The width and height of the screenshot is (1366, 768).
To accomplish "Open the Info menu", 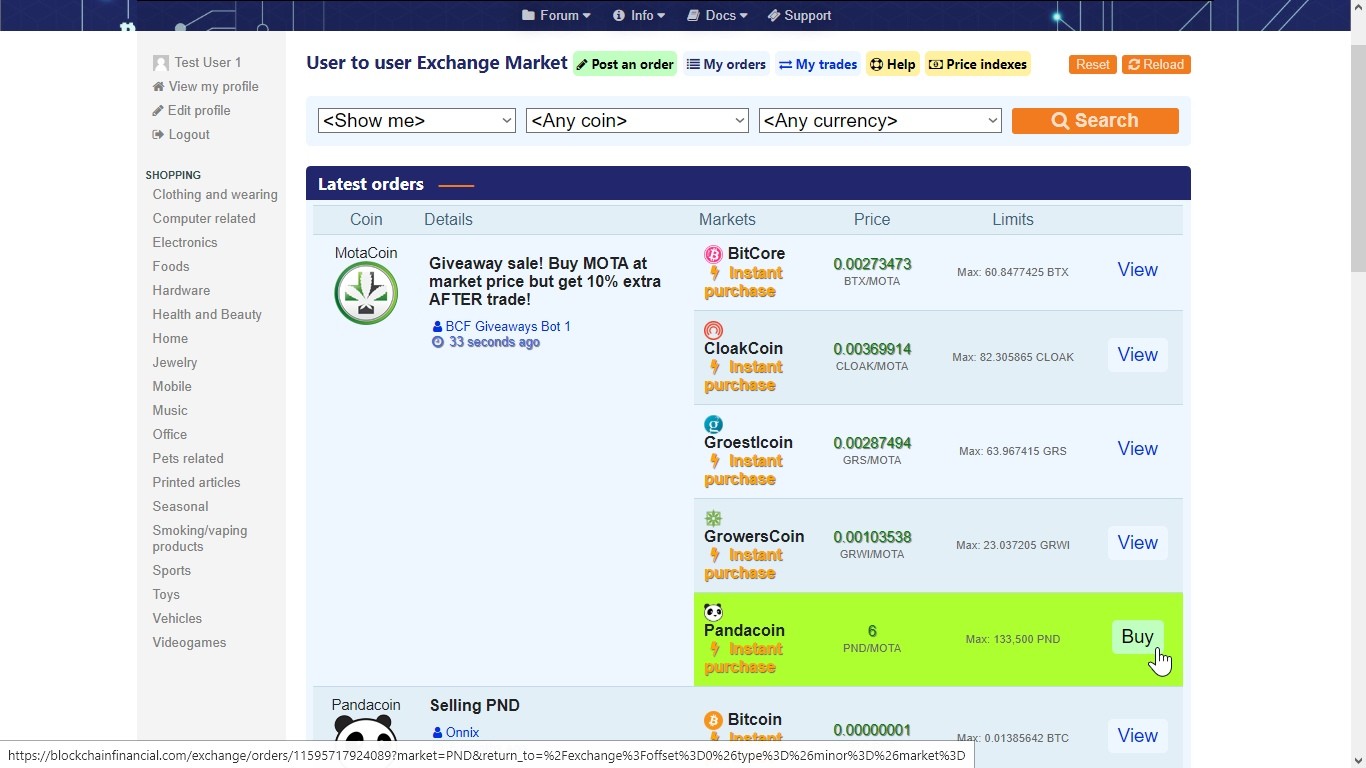I will click(639, 15).
